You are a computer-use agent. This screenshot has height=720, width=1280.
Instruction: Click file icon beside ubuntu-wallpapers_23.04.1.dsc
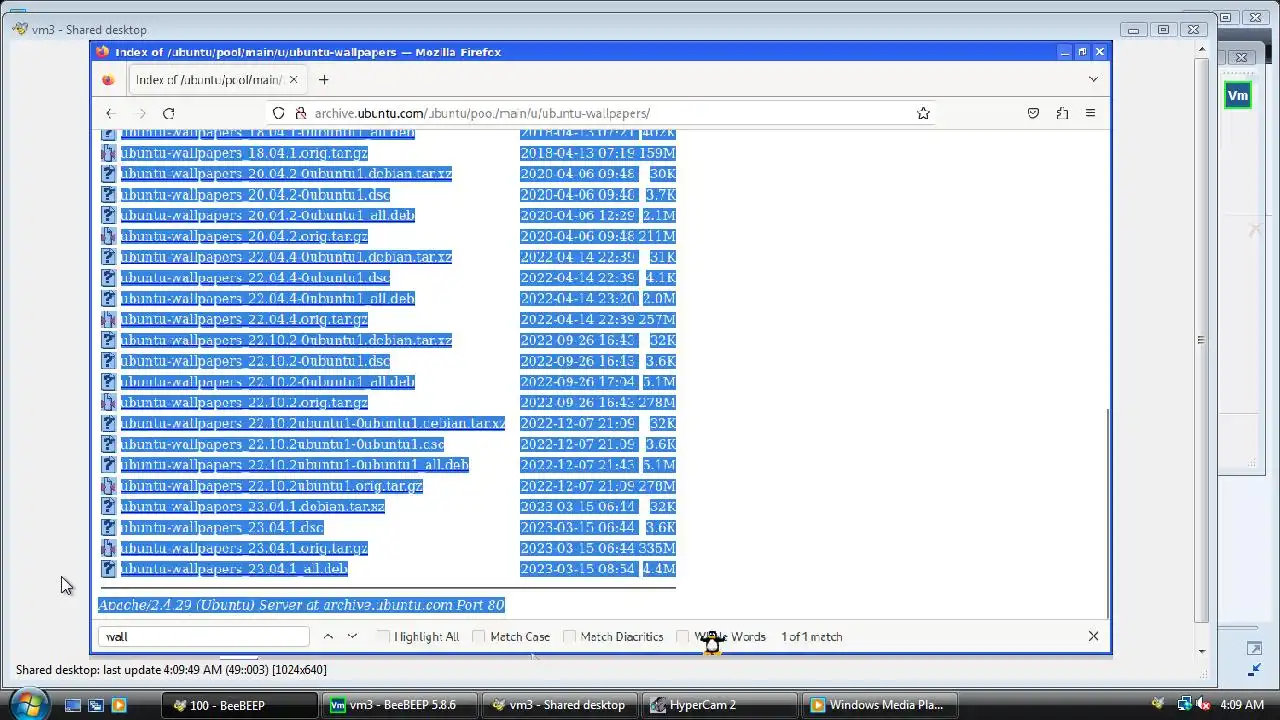109,527
